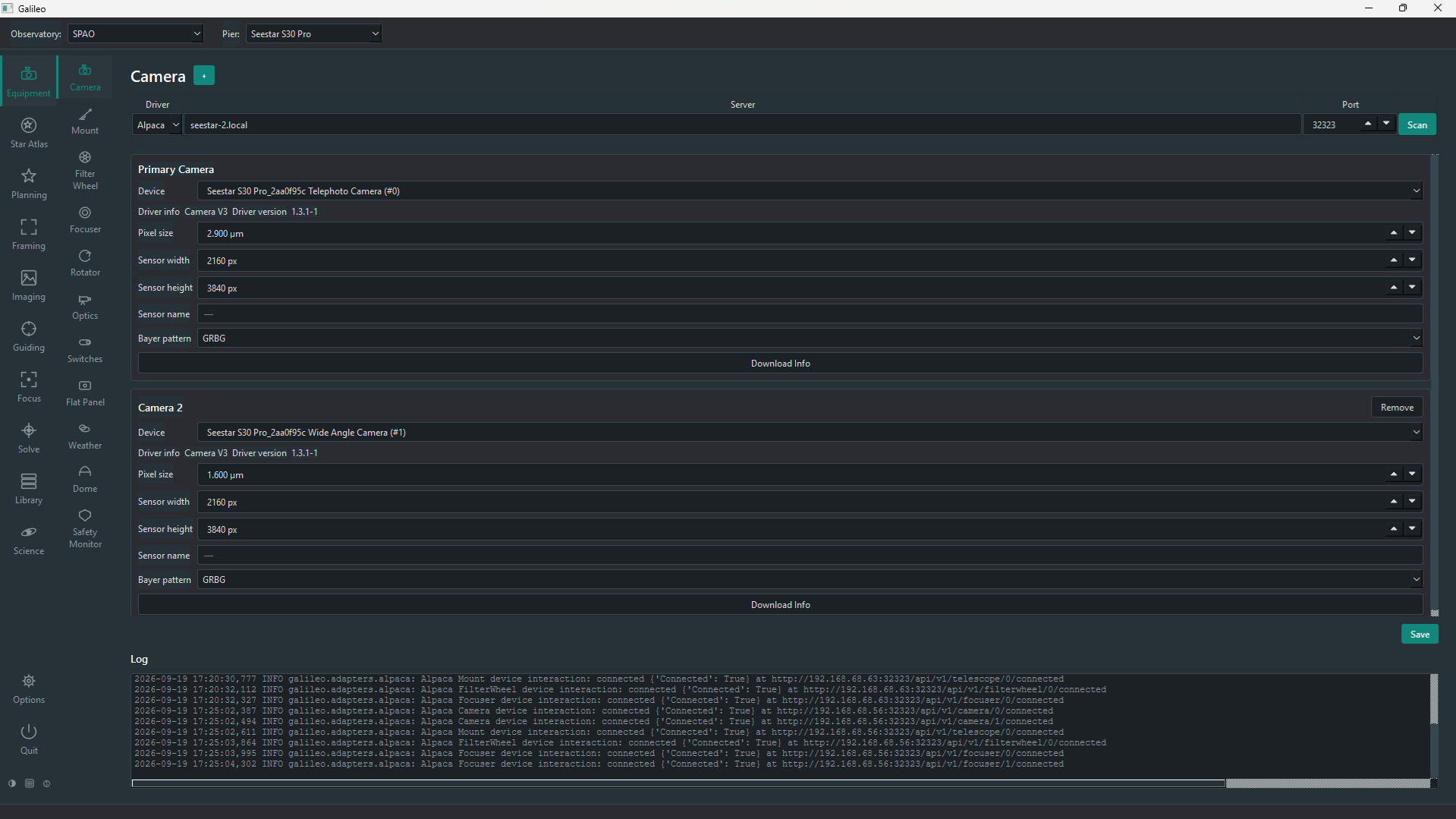The width and height of the screenshot is (1456, 819).
Task: Go to the Guiding section
Action: tap(29, 336)
